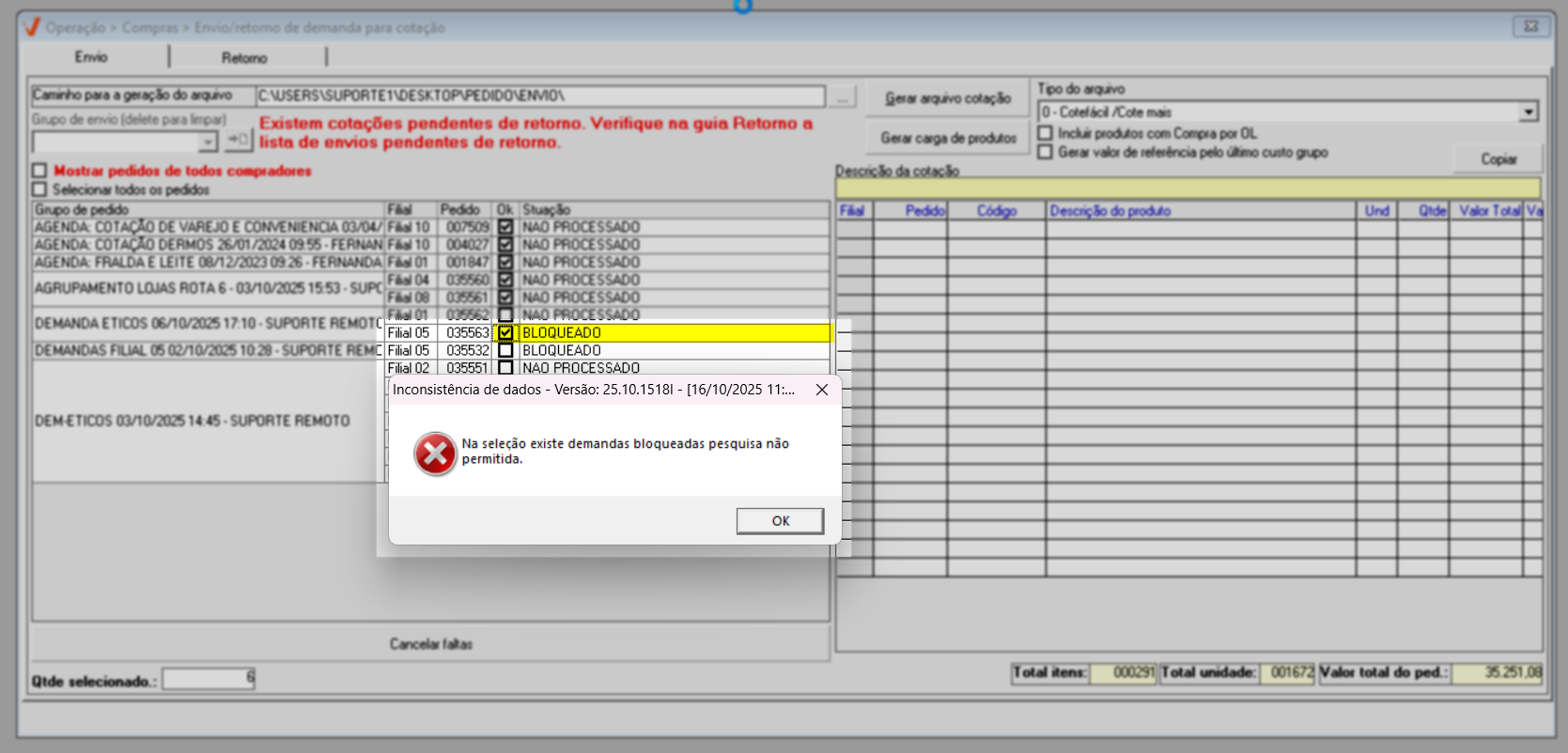Image resolution: width=1568 pixels, height=753 pixels.
Task: Click the Valor Total column header
Action: (1485, 211)
